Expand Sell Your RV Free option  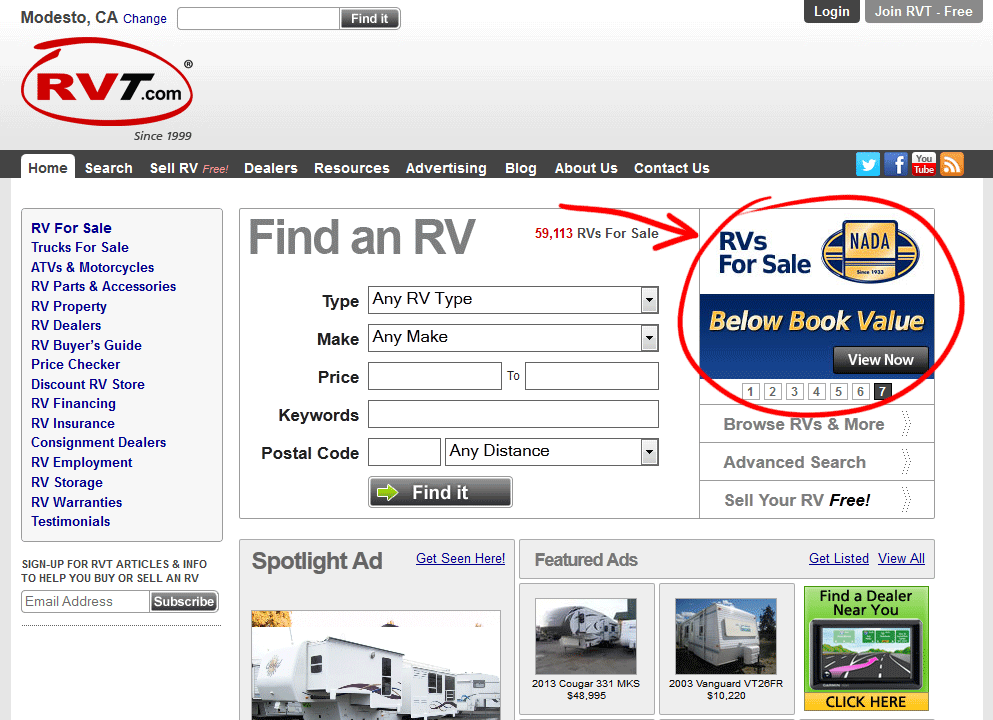[x=817, y=500]
